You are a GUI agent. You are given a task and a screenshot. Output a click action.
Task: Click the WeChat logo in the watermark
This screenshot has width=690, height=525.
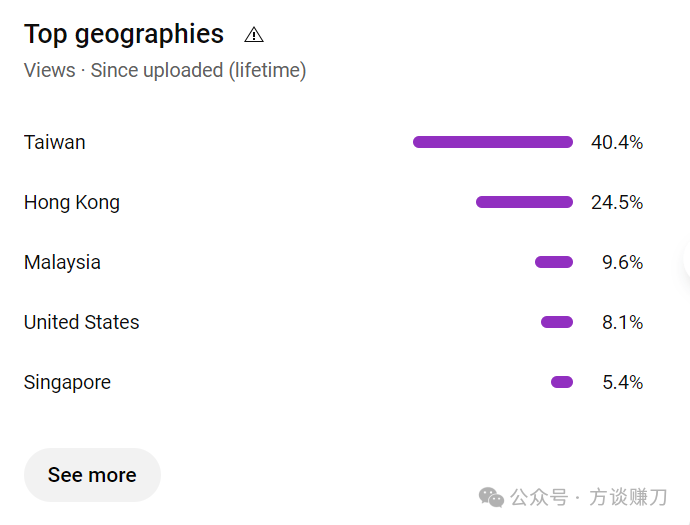(491, 497)
